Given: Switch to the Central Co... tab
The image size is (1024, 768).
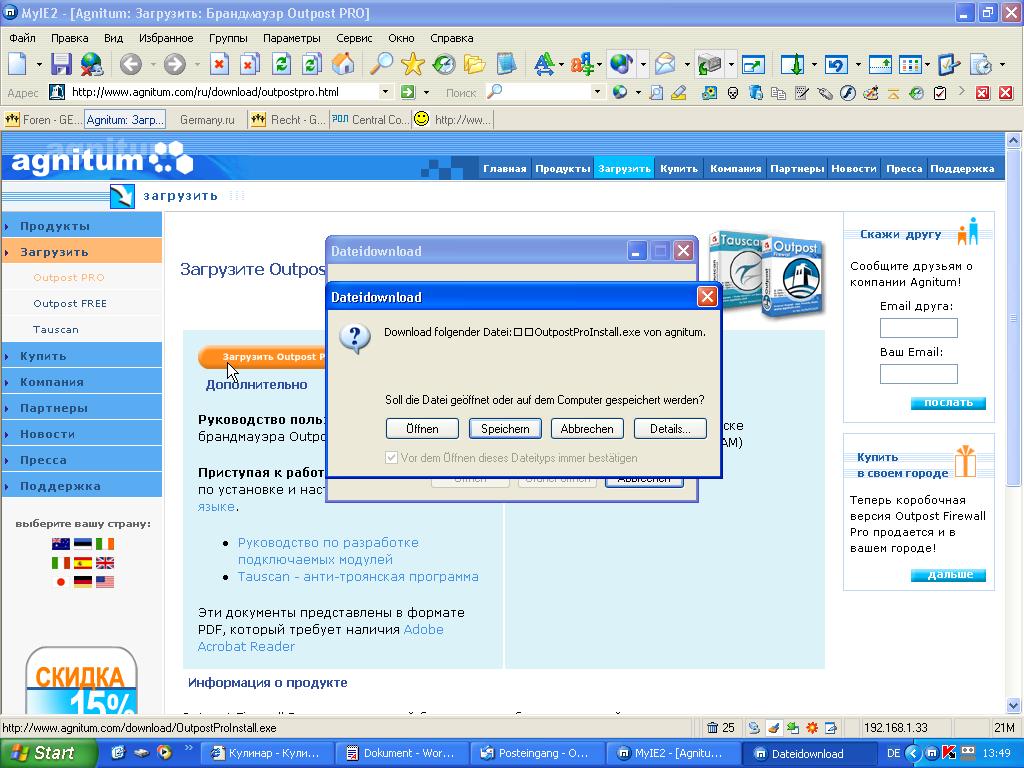Looking at the screenshot, I should [x=370, y=120].
